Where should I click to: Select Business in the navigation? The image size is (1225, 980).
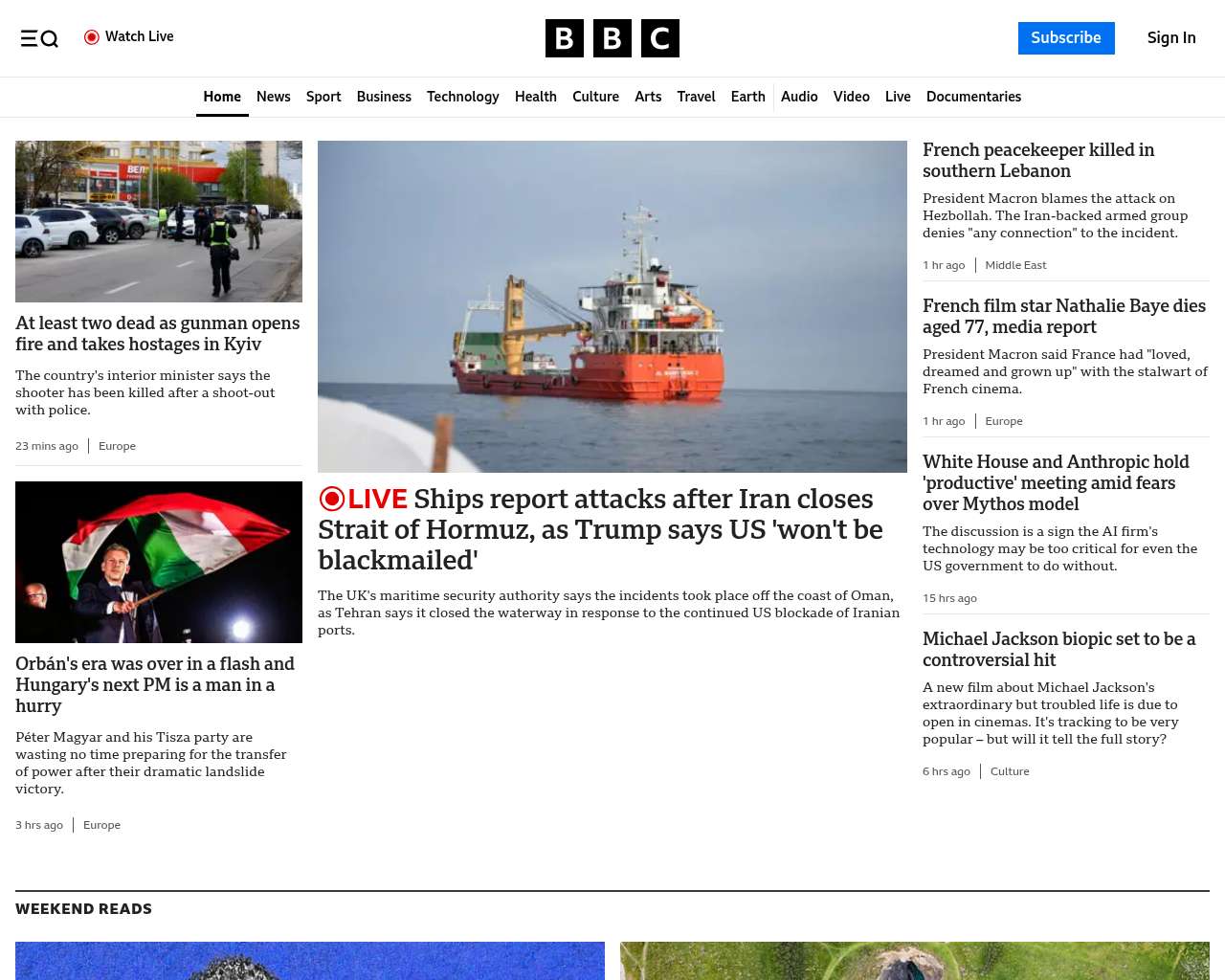click(x=384, y=97)
